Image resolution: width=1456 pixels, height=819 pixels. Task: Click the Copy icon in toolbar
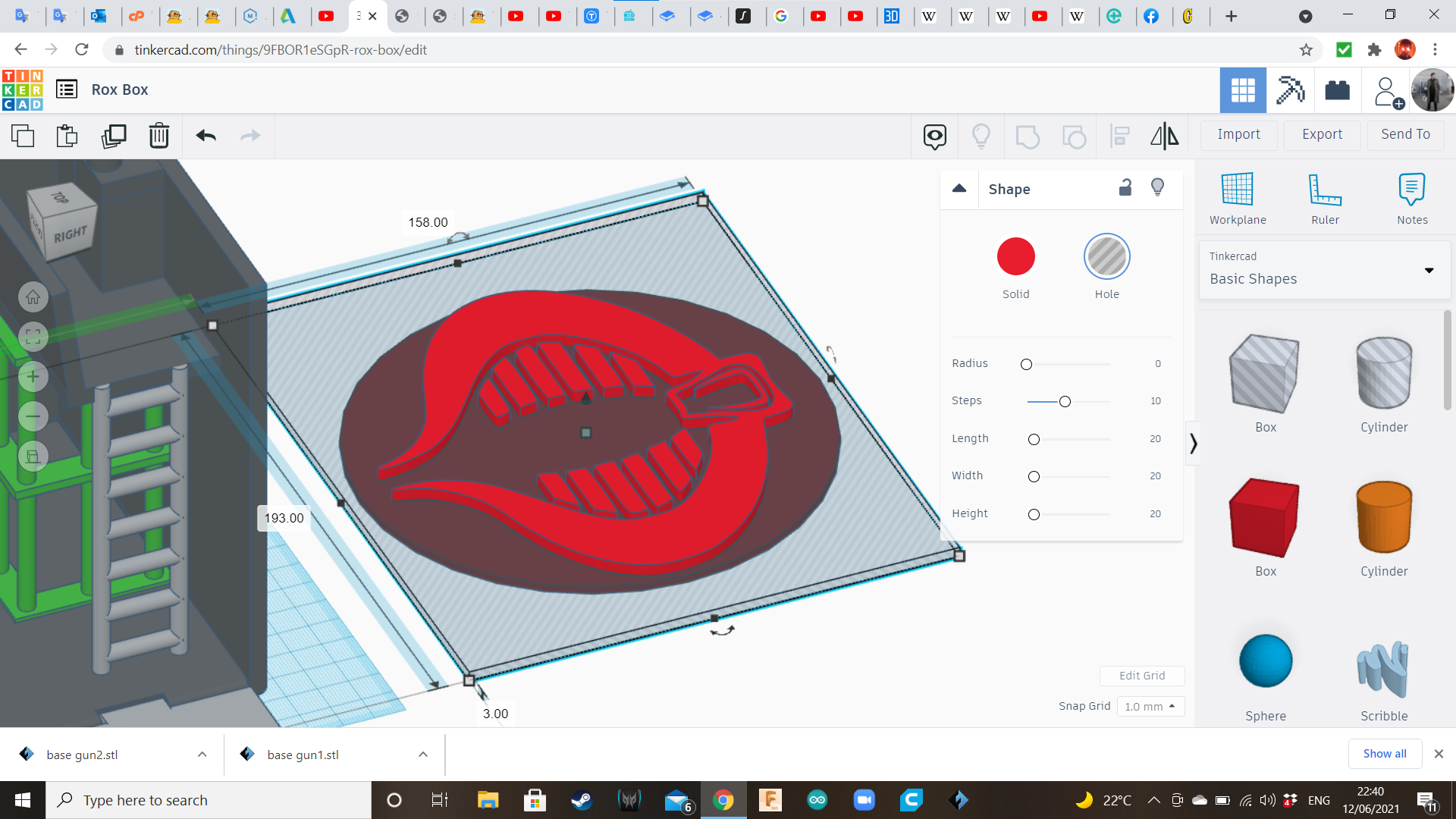point(23,136)
